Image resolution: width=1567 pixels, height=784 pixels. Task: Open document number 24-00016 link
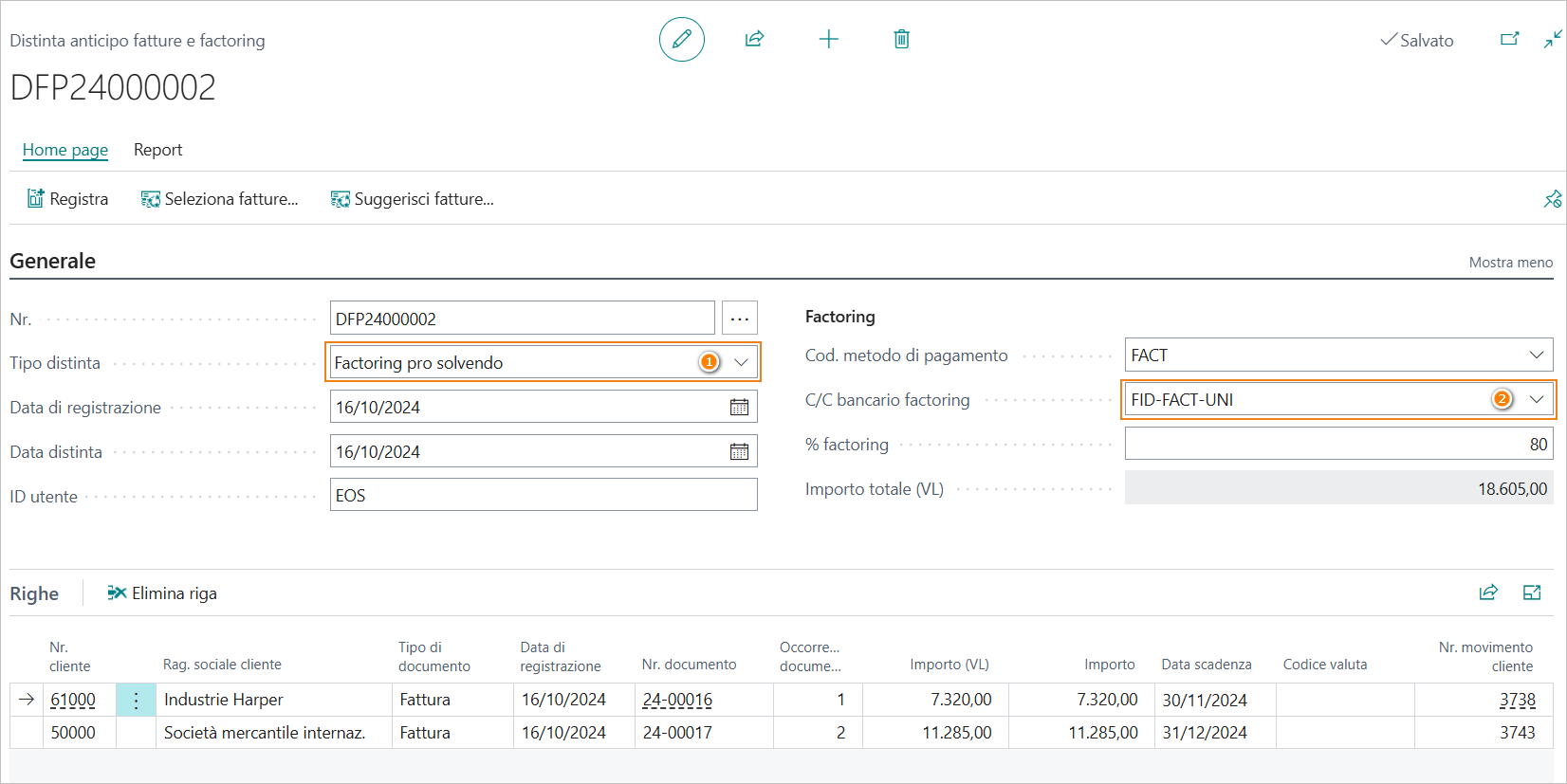[677, 700]
